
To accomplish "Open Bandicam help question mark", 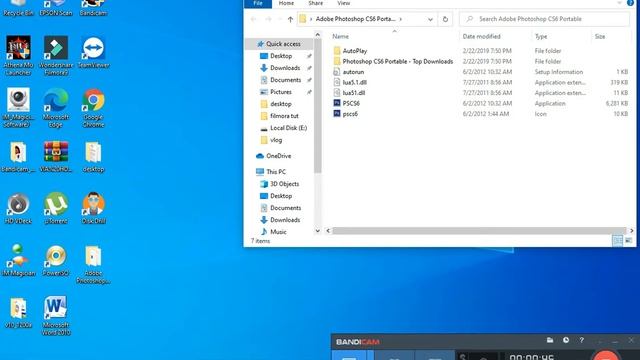I will [x=582, y=340].
